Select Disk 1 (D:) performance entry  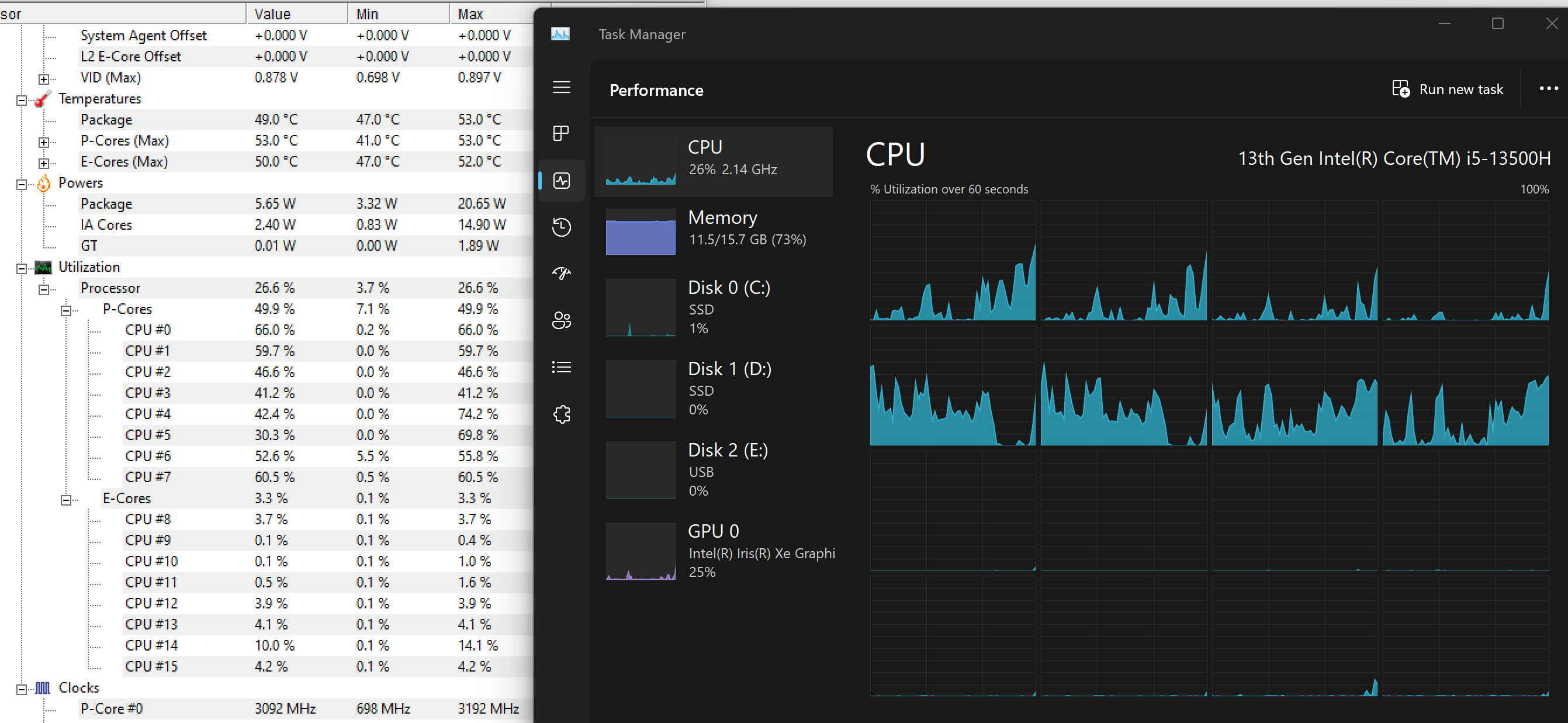pyautogui.click(x=713, y=388)
